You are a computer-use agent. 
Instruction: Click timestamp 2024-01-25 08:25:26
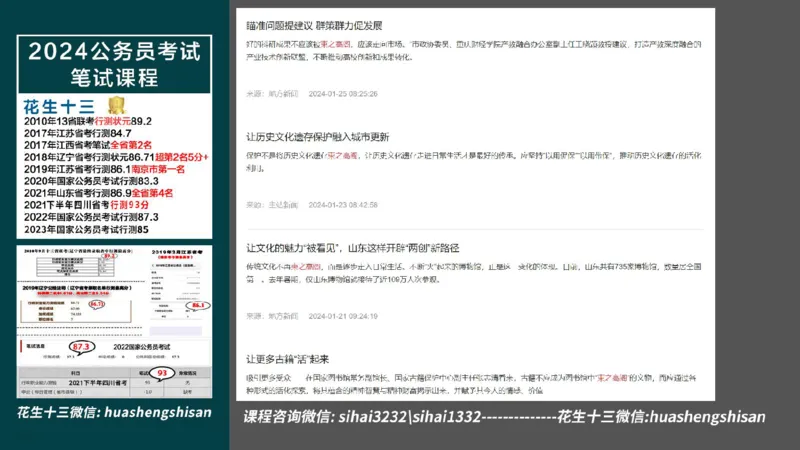pos(343,94)
